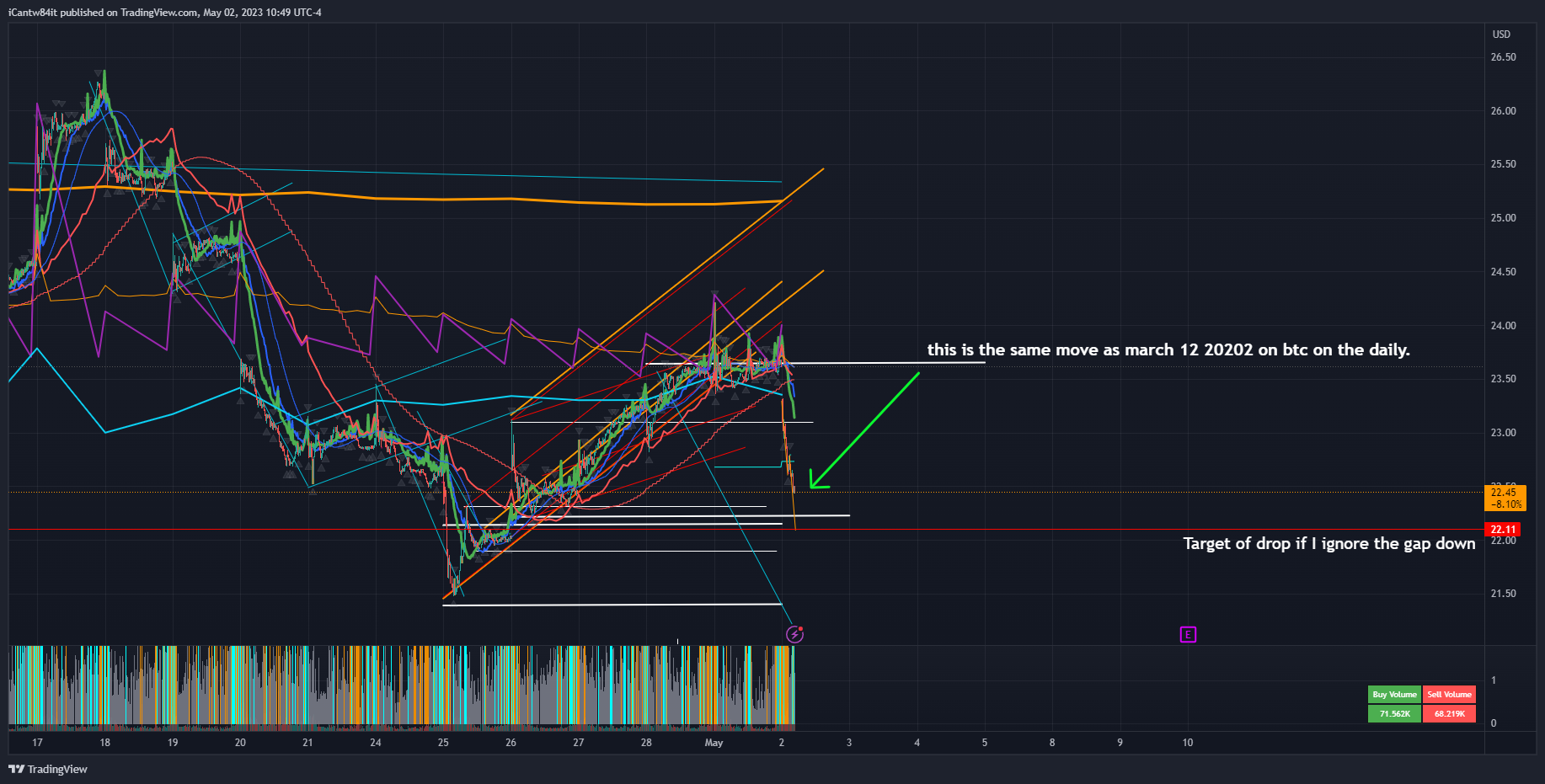Select the 'Target of drop' annotation text
Image resolution: width=1545 pixels, height=784 pixels.
point(1328,543)
